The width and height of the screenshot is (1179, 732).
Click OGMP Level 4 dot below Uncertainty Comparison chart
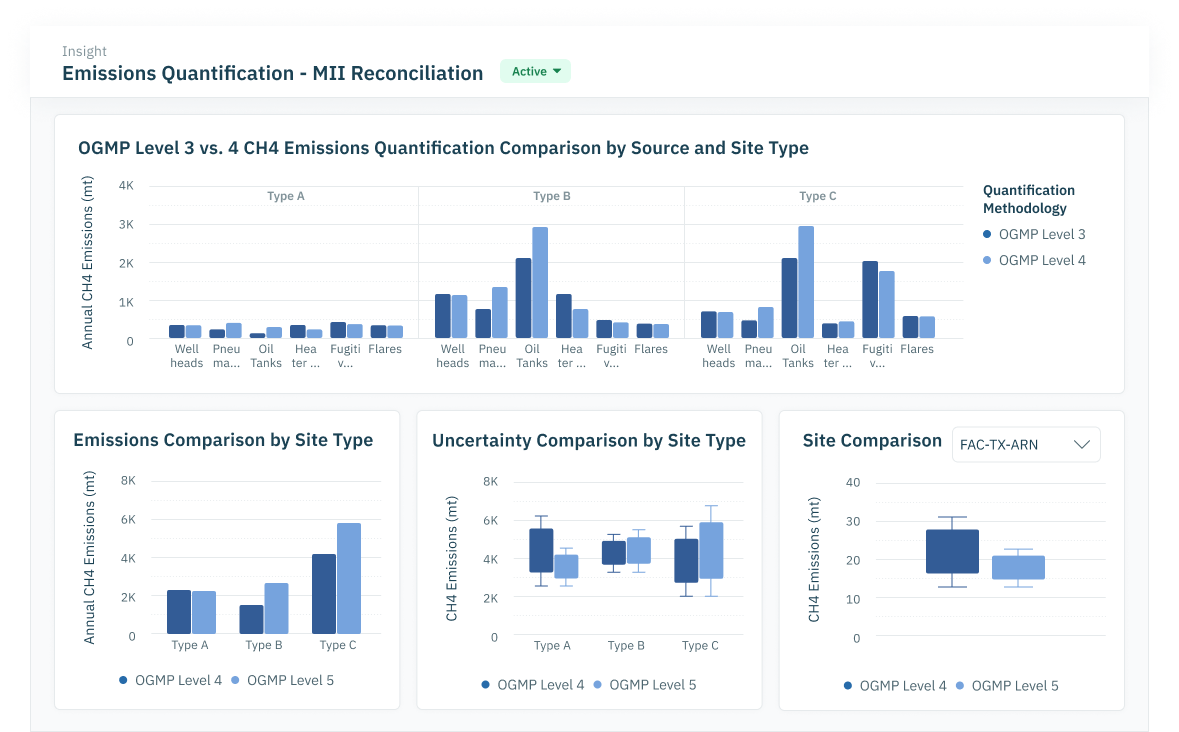(x=484, y=685)
